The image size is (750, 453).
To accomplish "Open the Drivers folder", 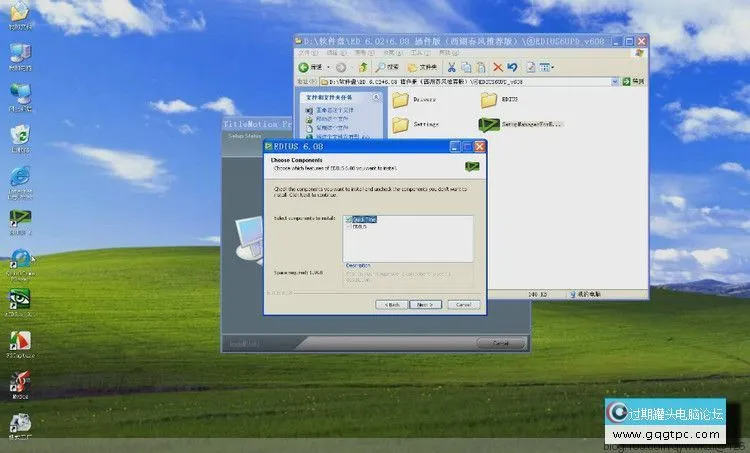I will click(x=402, y=100).
